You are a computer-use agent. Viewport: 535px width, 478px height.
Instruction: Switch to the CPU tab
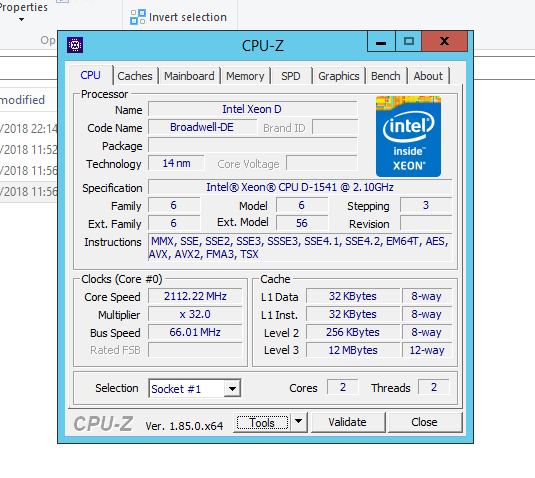pos(90,75)
